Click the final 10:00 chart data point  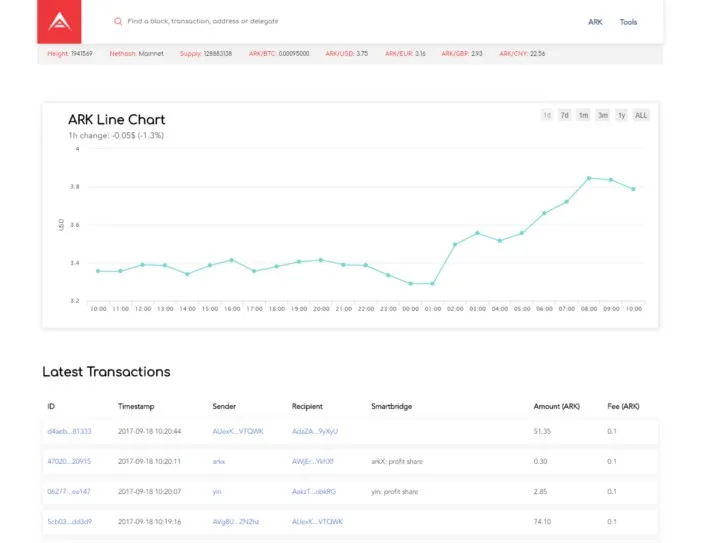(x=634, y=189)
